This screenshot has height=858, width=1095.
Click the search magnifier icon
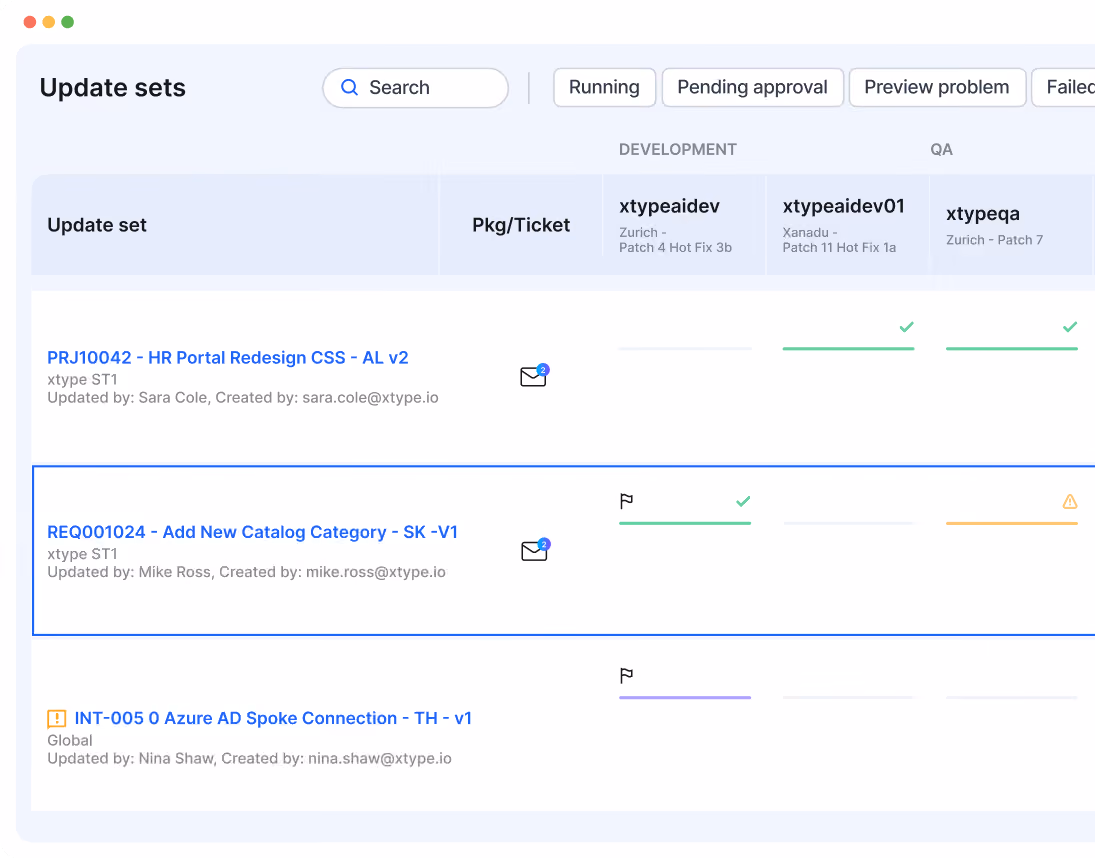pyautogui.click(x=349, y=87)
